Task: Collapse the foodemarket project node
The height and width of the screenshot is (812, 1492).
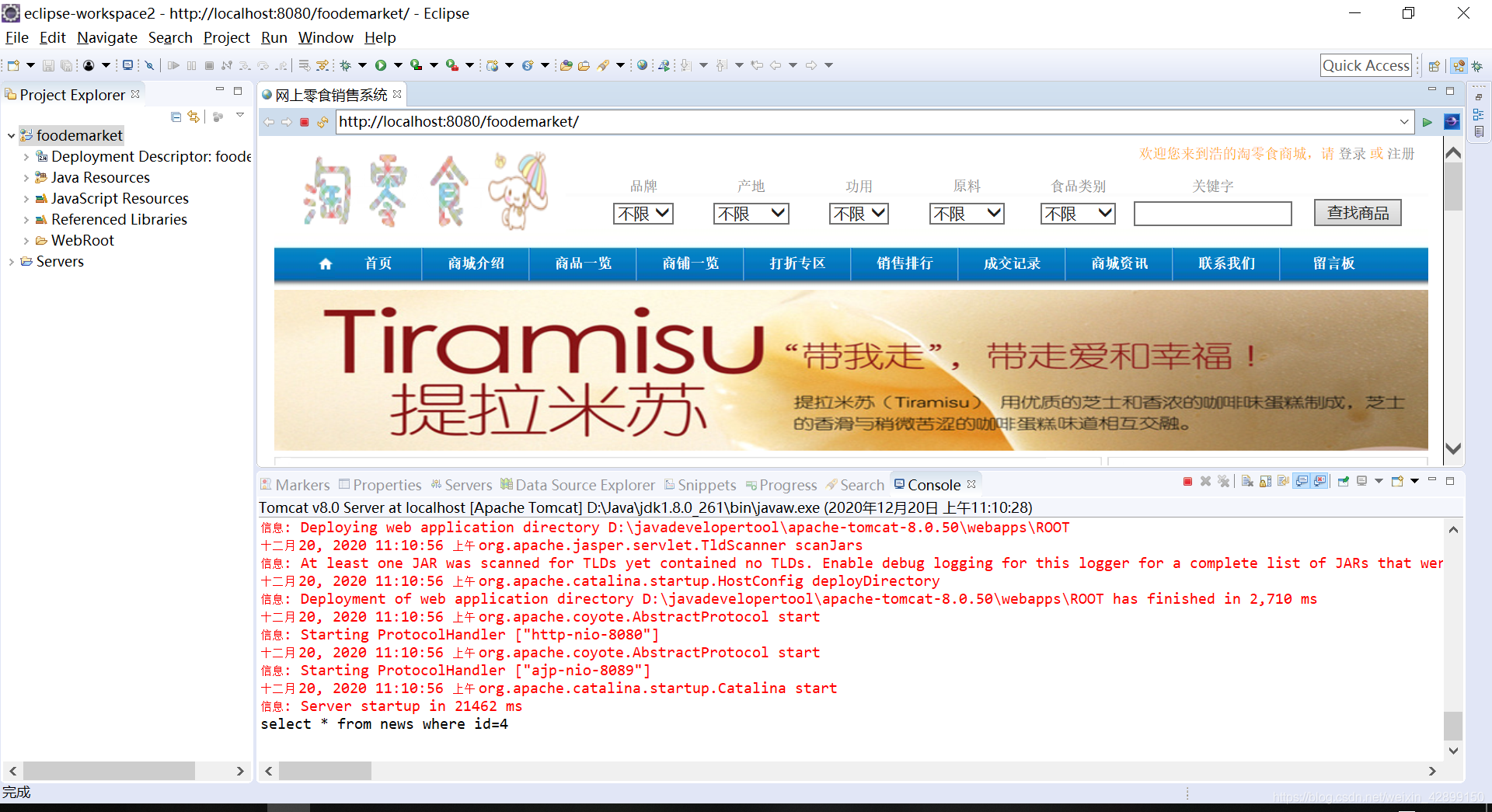Action: point(11,136)
